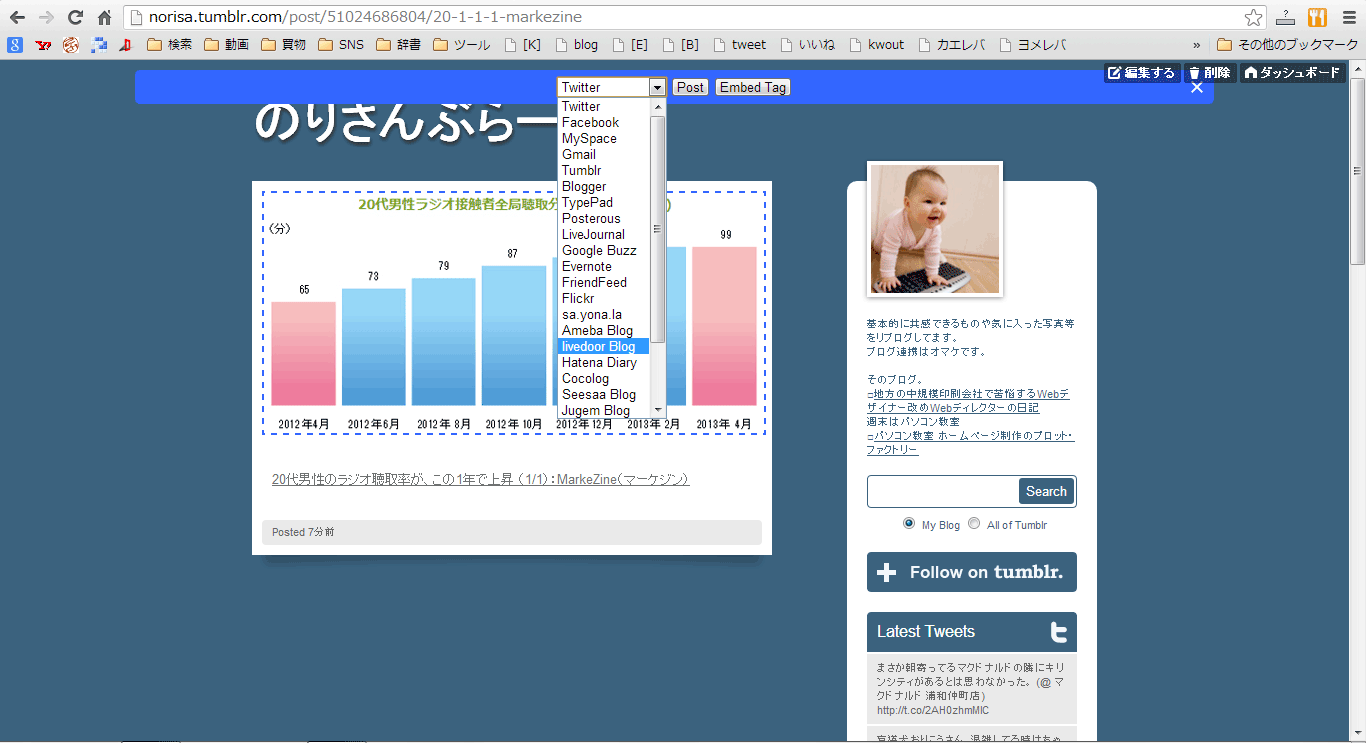The width and height of the screenshot is (1366, 743).
Task: Show hidden bookmarks with the » chevron
Action: click(x=1196, y=44)
